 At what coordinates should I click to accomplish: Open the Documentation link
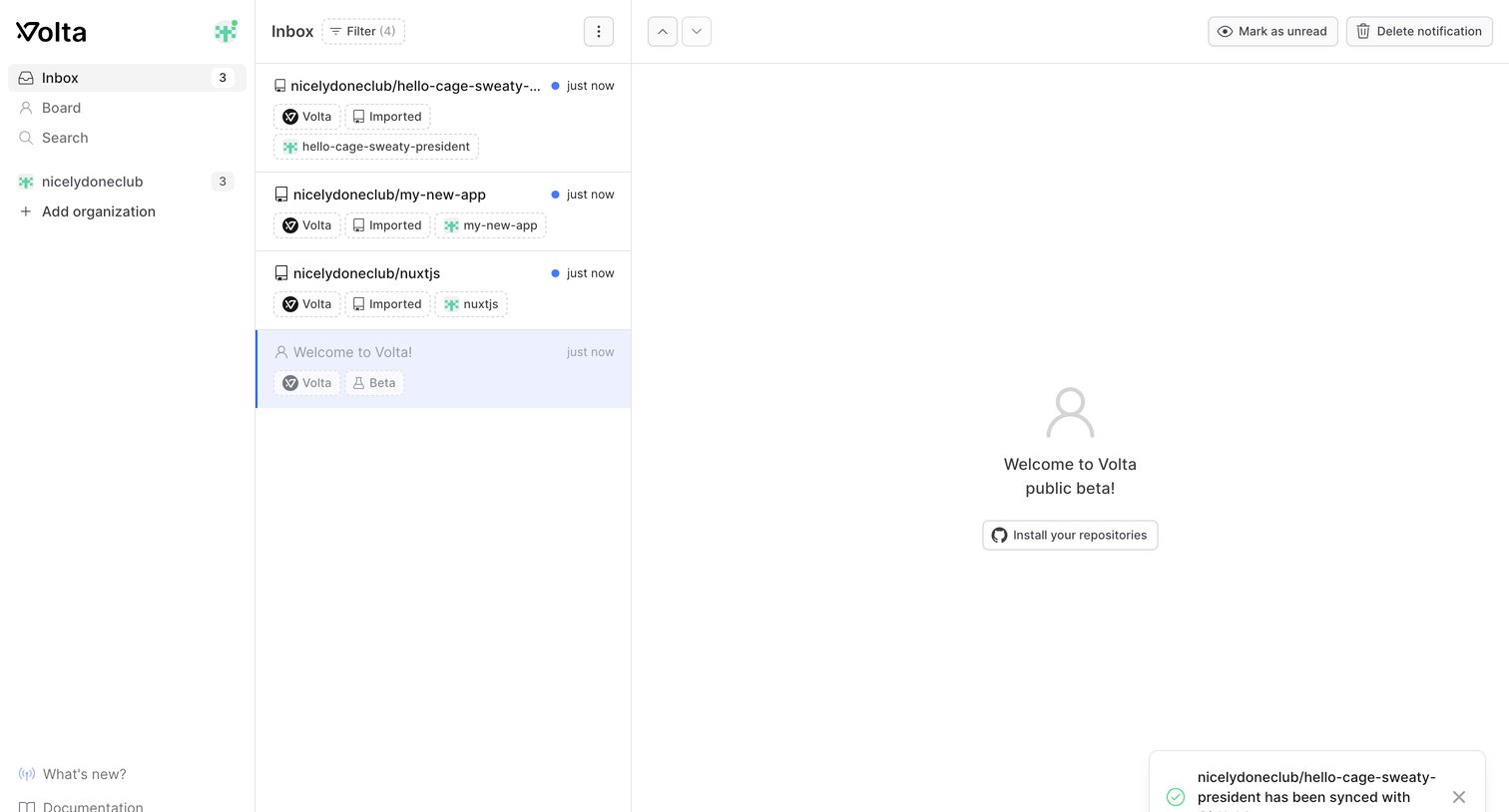[81, 806]
